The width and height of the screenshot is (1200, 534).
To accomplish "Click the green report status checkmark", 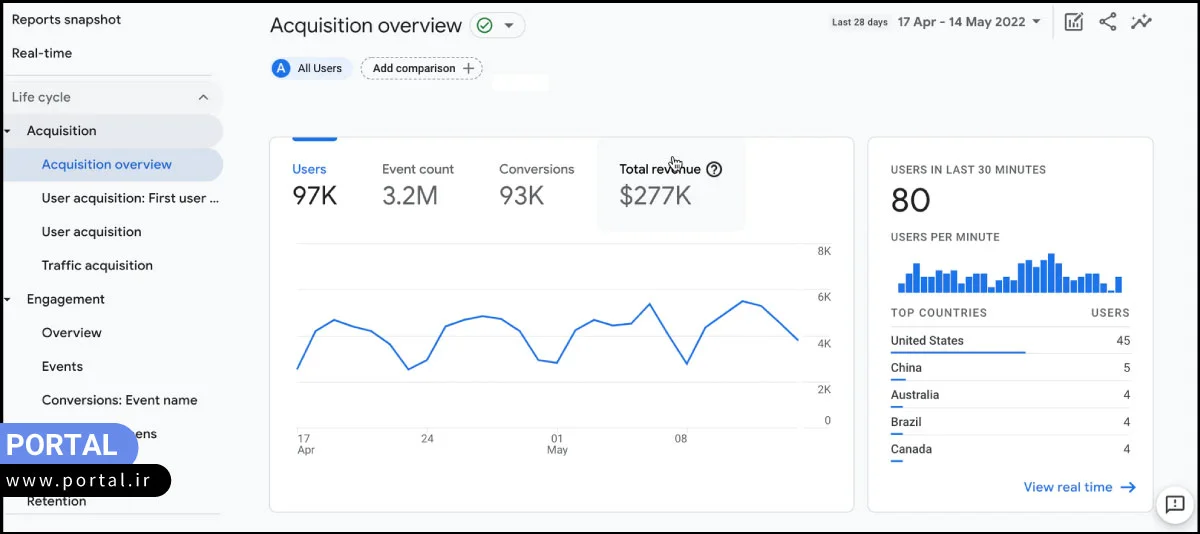I will (x=485, y=26).
